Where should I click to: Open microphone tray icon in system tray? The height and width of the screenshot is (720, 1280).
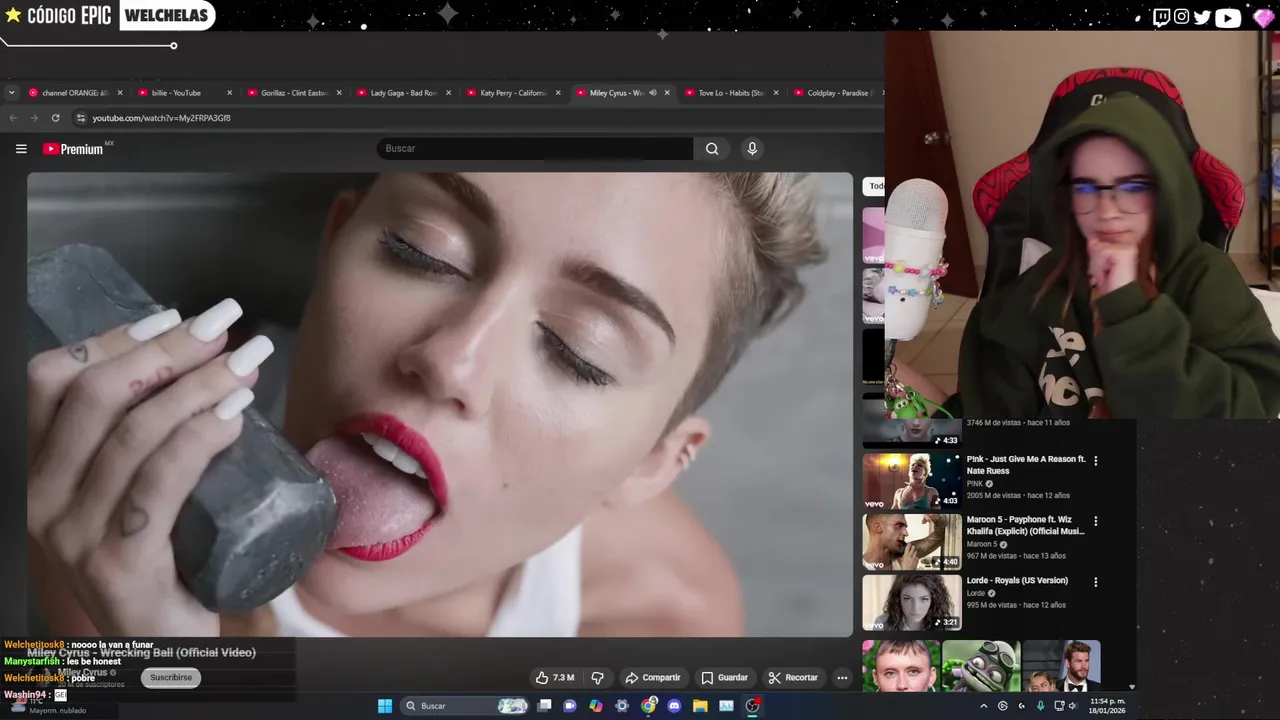pyautogui.click(x=1040, y=706)
